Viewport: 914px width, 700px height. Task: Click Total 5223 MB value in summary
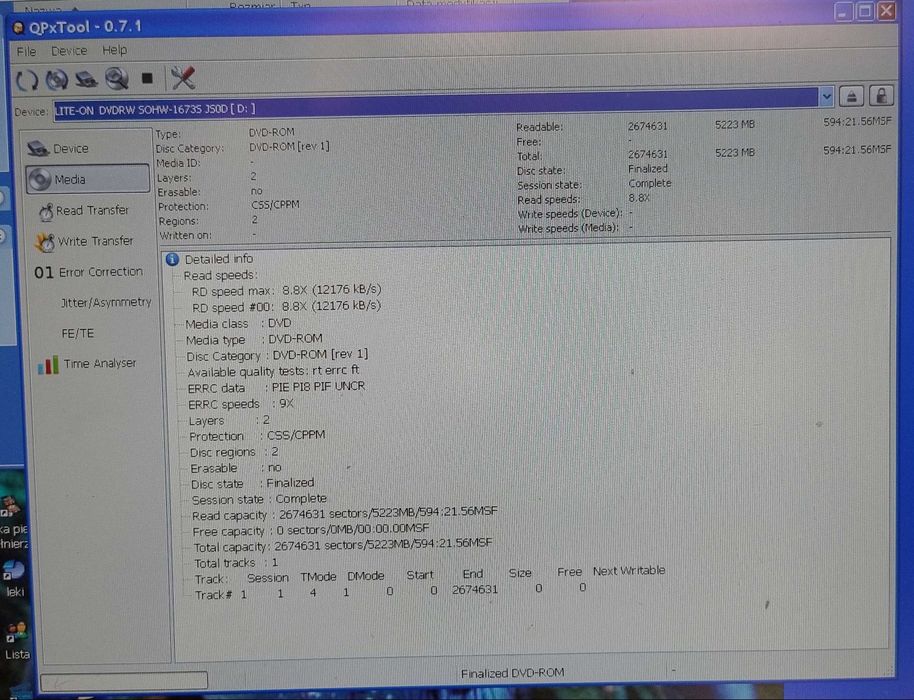click(x=734, y=153)
